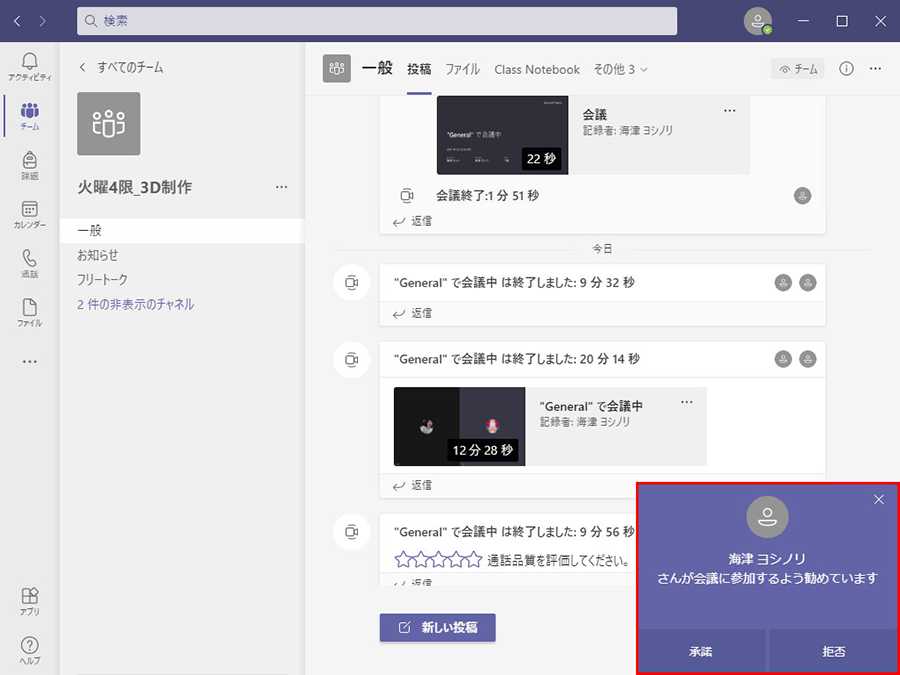Image resolution: width=900 pixels, height=675 pixels.
Task: Close the meeting invite popup
Action: [879, 500]
